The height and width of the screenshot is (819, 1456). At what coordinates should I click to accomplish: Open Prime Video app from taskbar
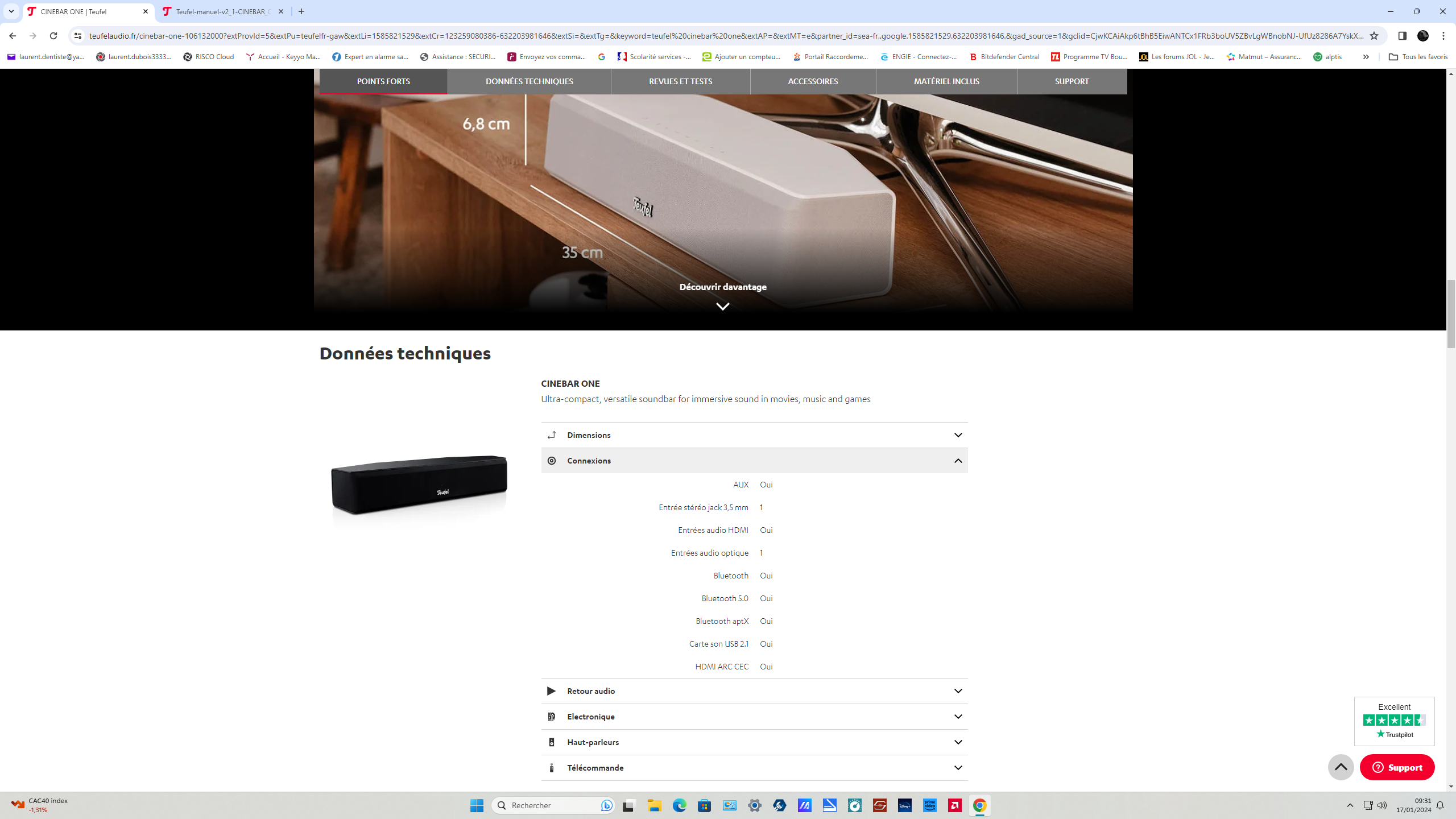(x=929, y=805)
